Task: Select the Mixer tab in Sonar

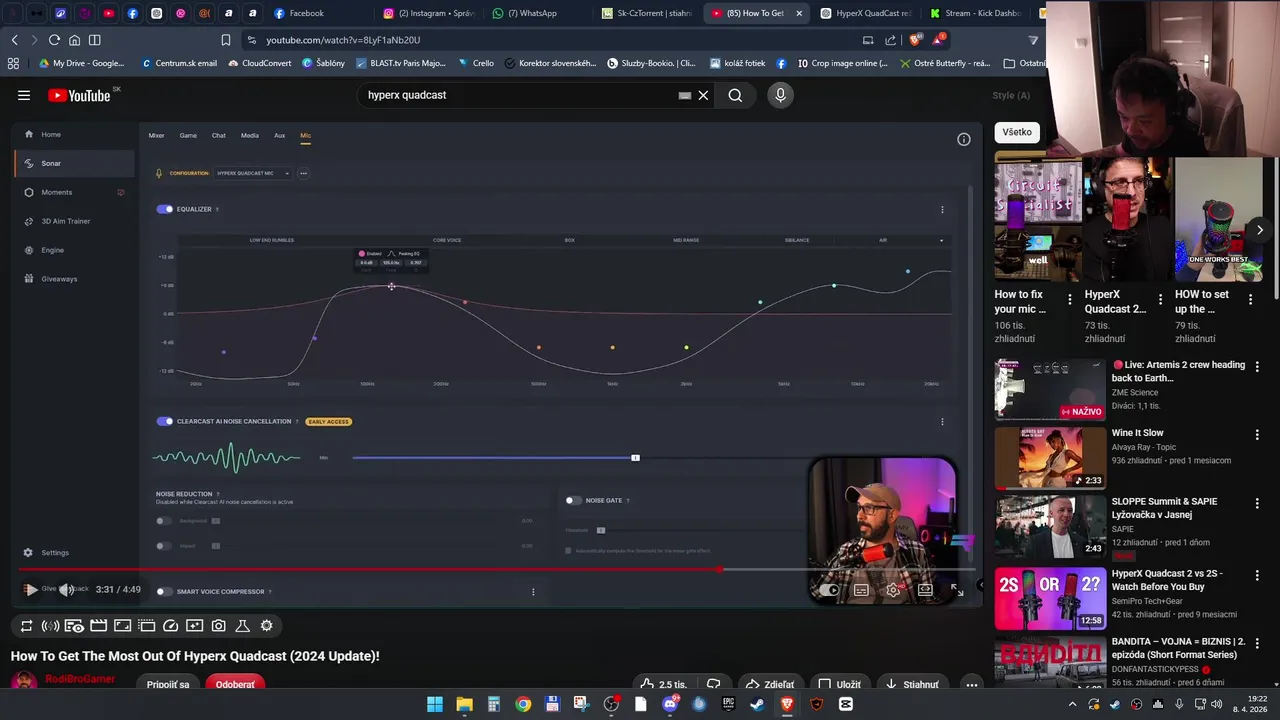Action: pos(156,135)
